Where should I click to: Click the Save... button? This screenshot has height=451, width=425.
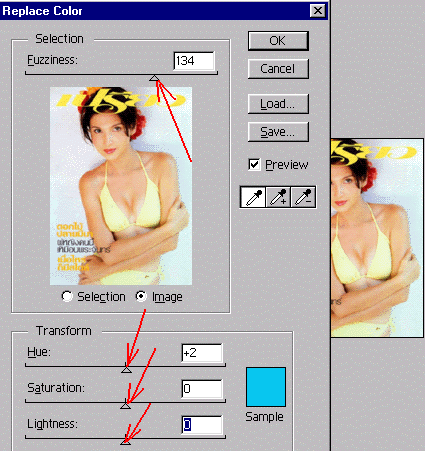[x=278, y=132]
